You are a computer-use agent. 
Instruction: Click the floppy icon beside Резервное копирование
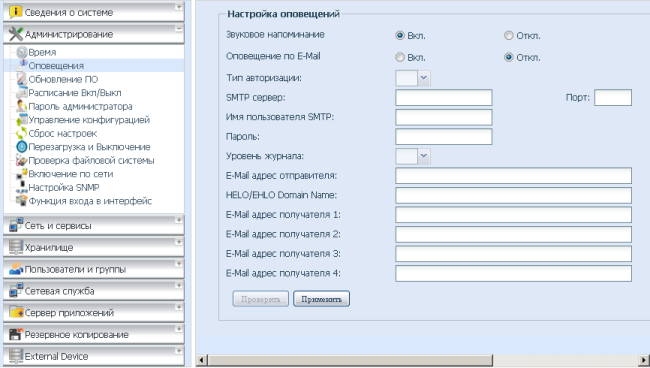tap(16, 334)
